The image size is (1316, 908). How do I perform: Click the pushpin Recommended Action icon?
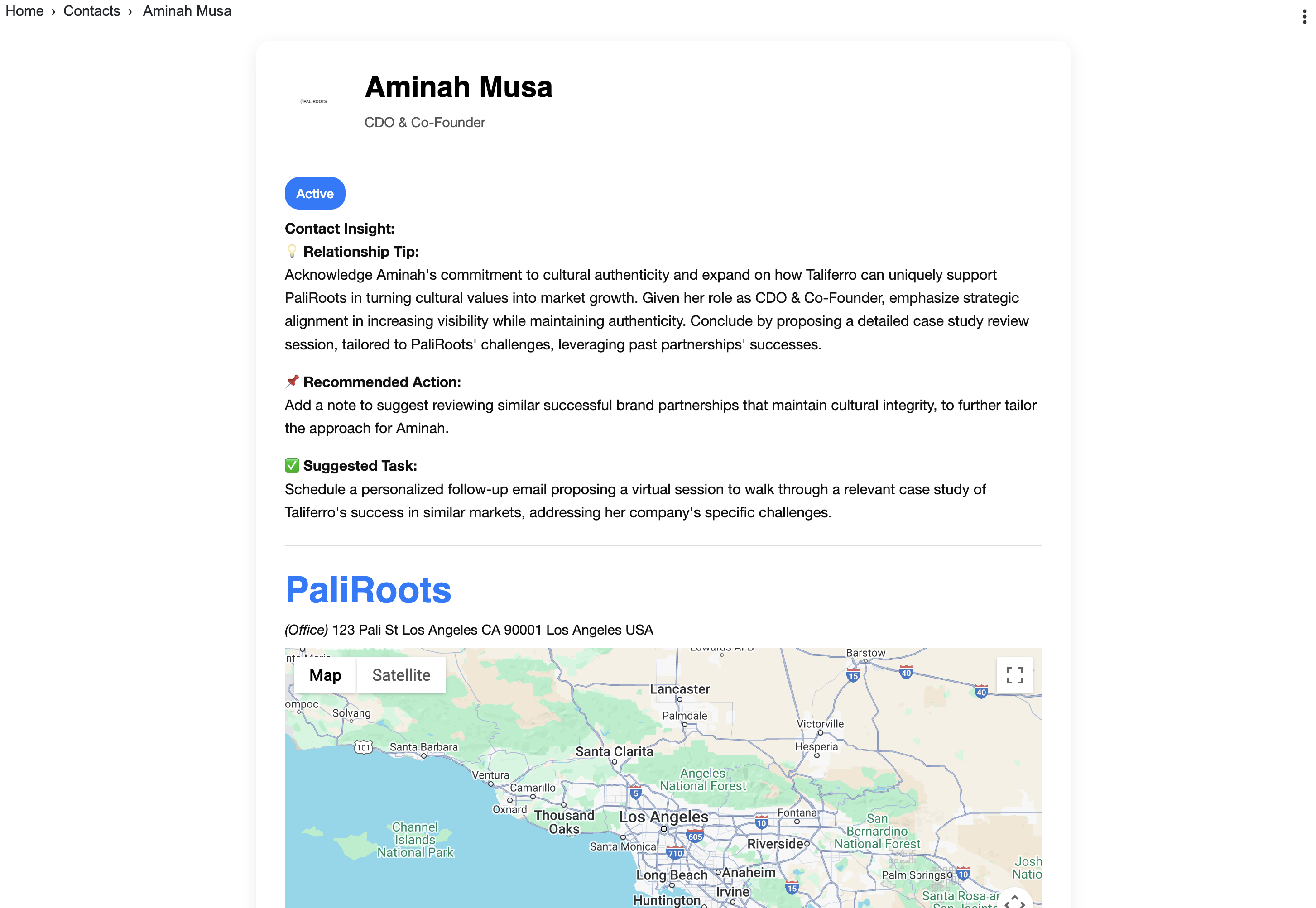[292, 381]
